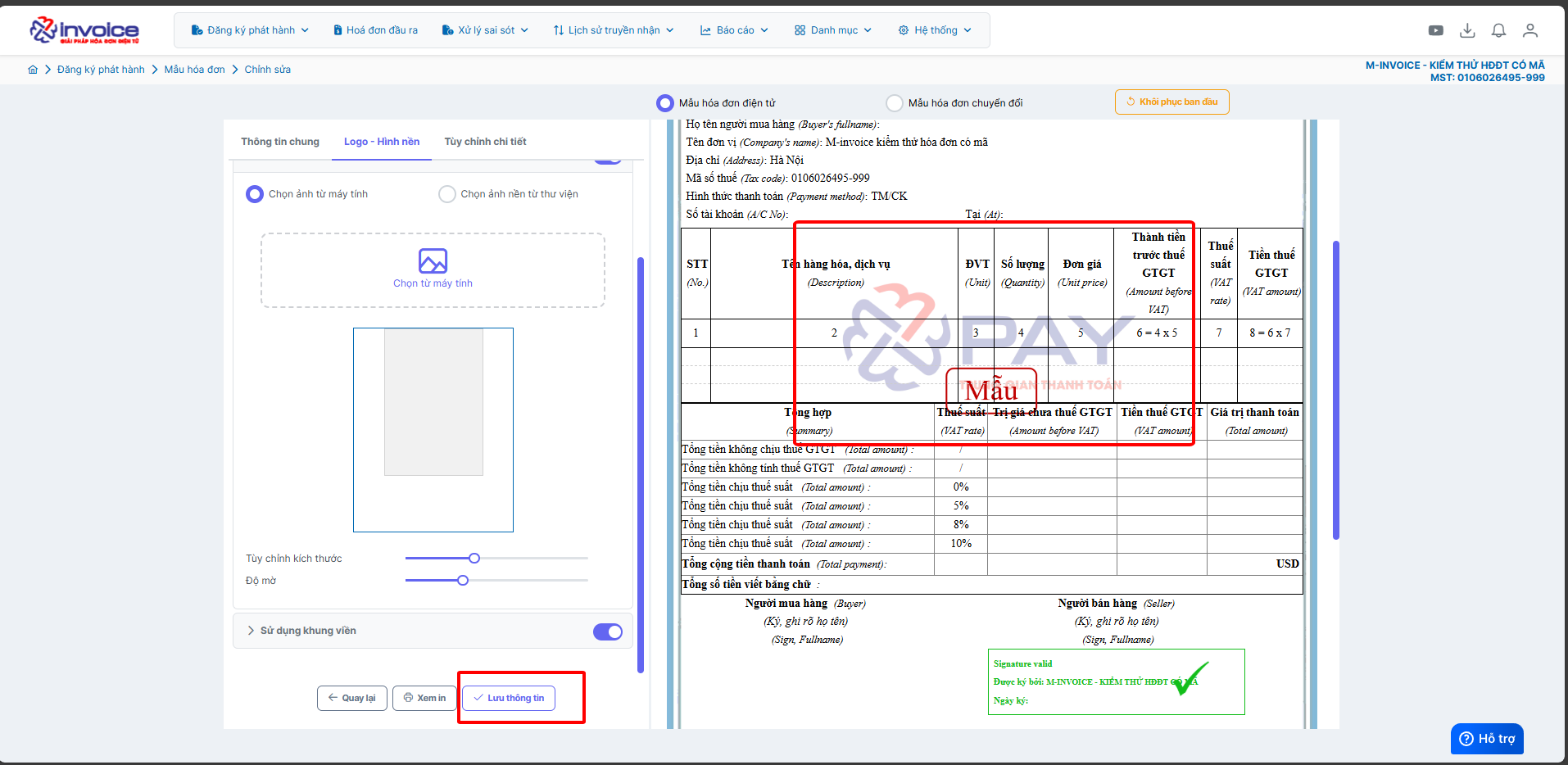The height and width of the screenshot is (765, 1568).
Task: Click the 8% tax rate cell
Action: click(961, 525)
